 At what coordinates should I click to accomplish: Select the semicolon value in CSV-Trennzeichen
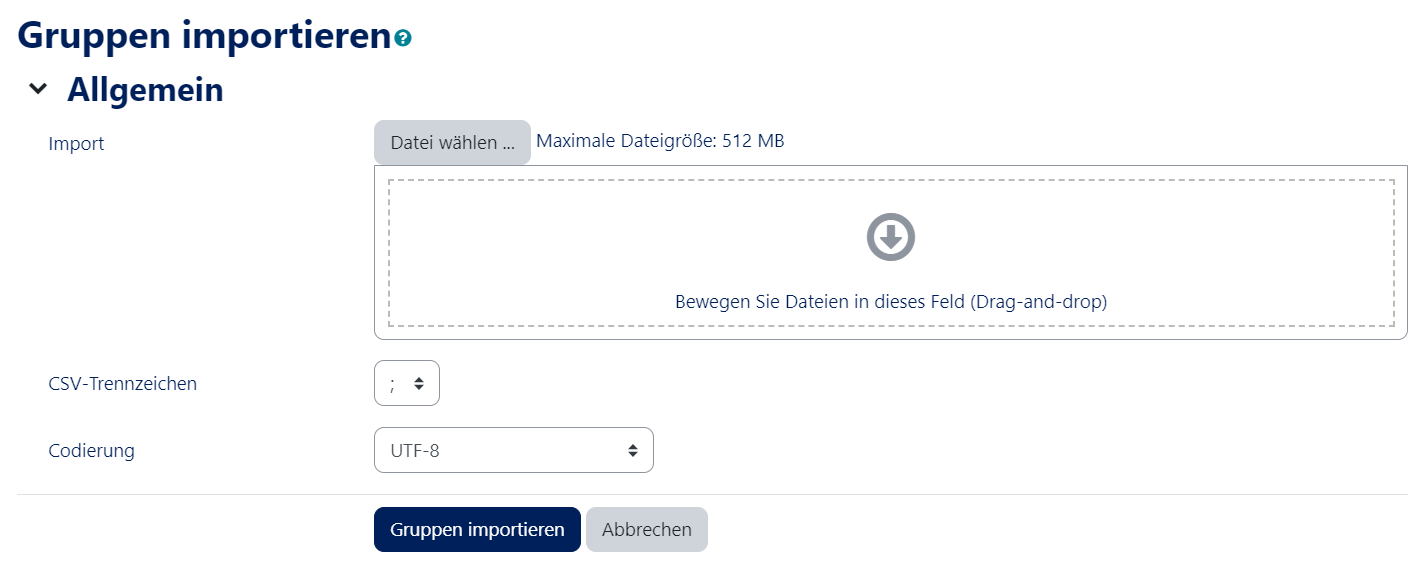pos(393,383)
